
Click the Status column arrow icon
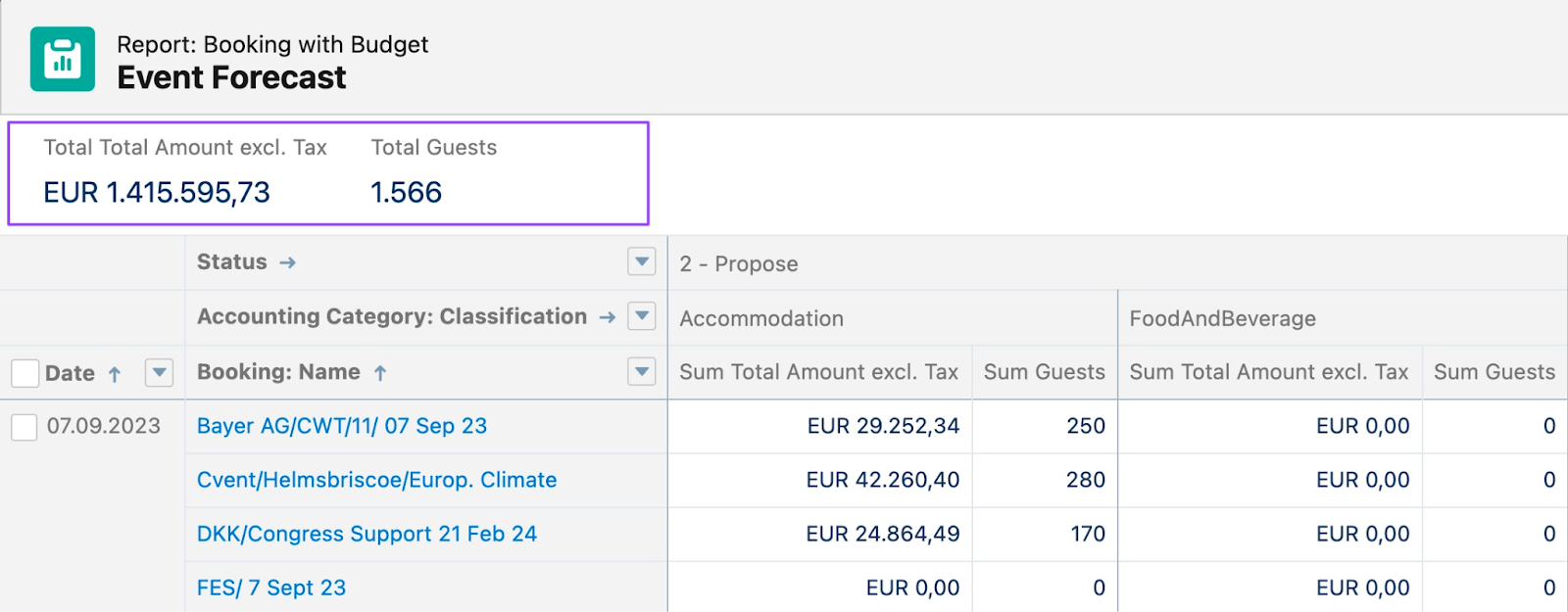287,262
